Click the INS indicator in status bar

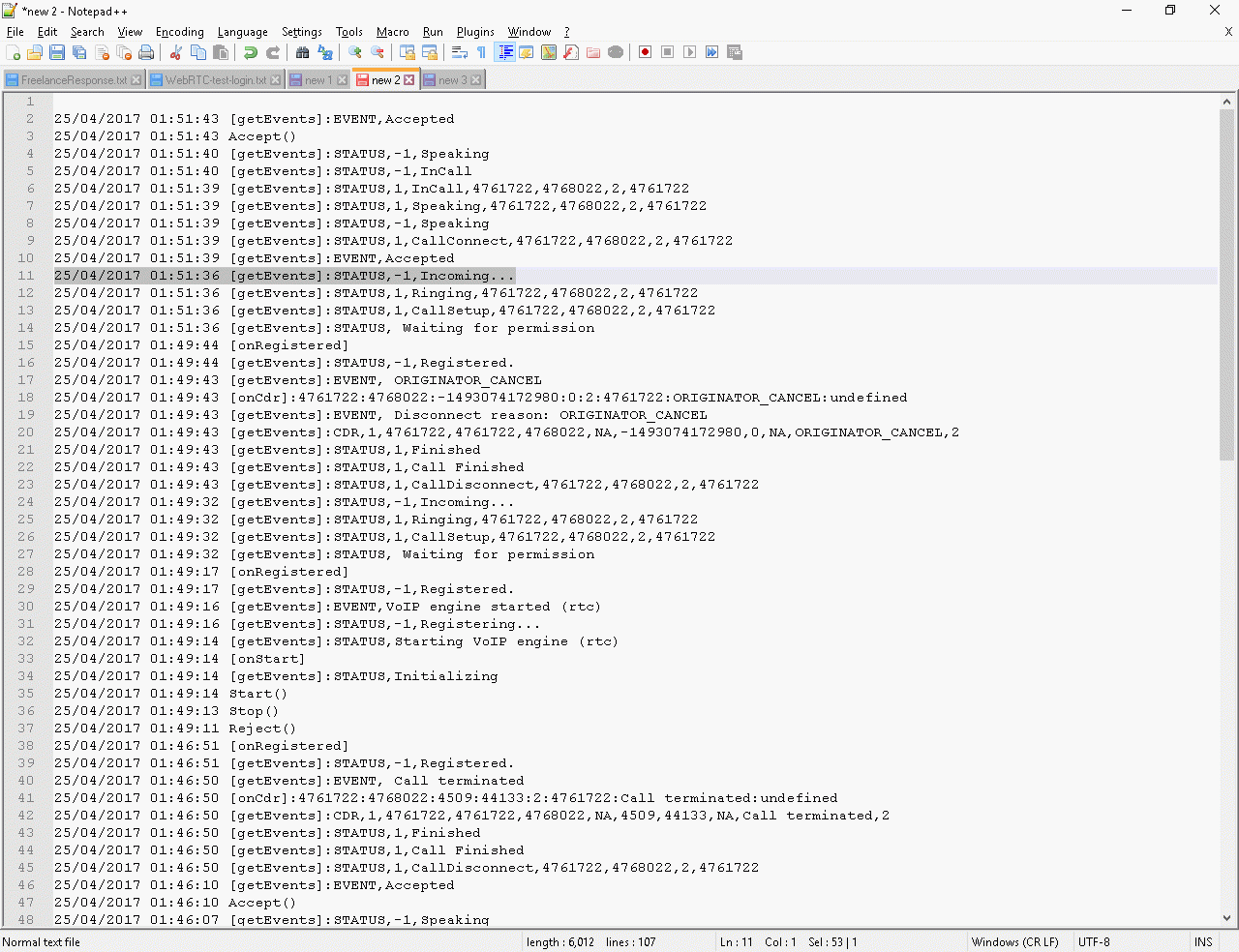click(x=1203, y=942)
